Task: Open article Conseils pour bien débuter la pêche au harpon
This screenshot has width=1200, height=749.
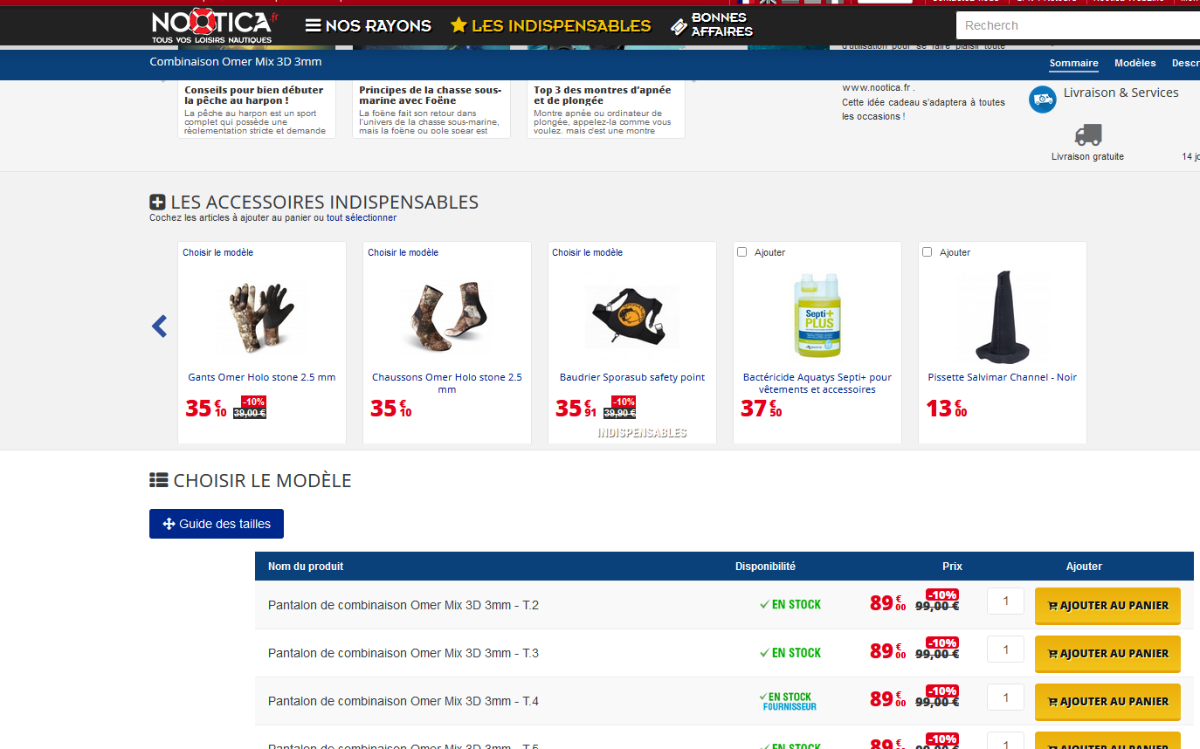Action: pyautogui.click(x=256, y=95)
